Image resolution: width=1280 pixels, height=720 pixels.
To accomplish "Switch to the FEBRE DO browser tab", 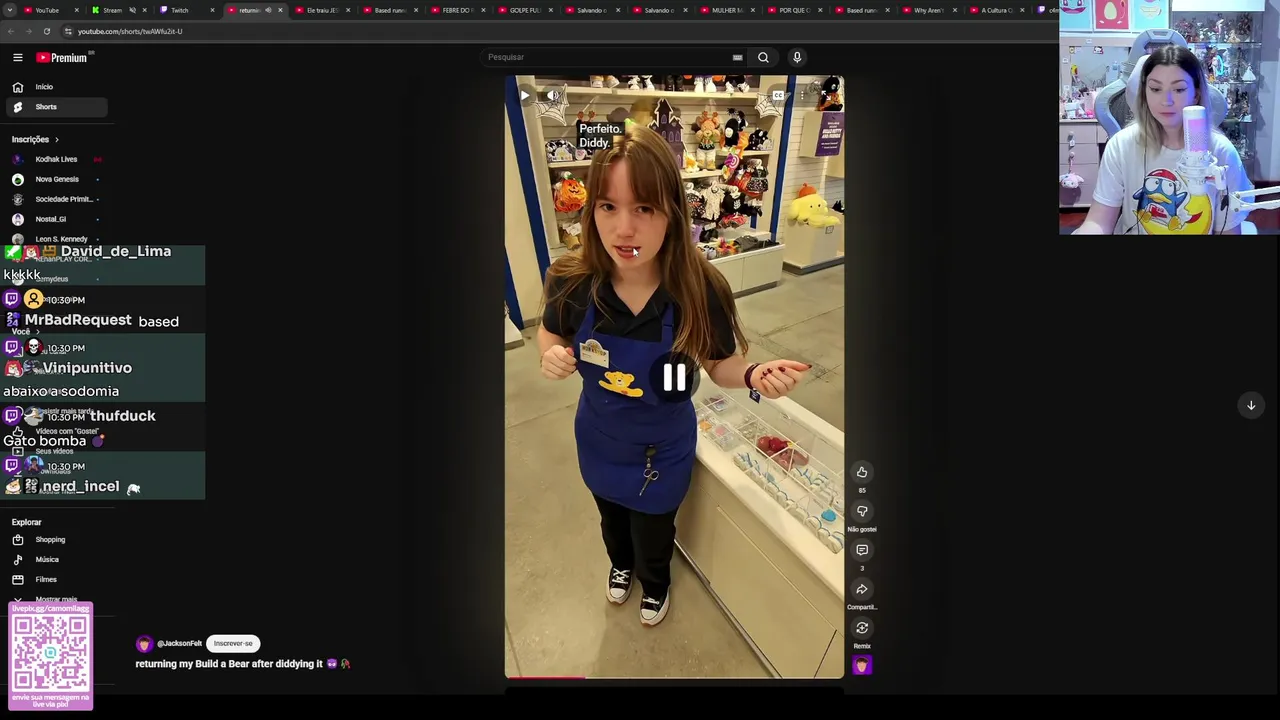I will click(x=457, y=10).
